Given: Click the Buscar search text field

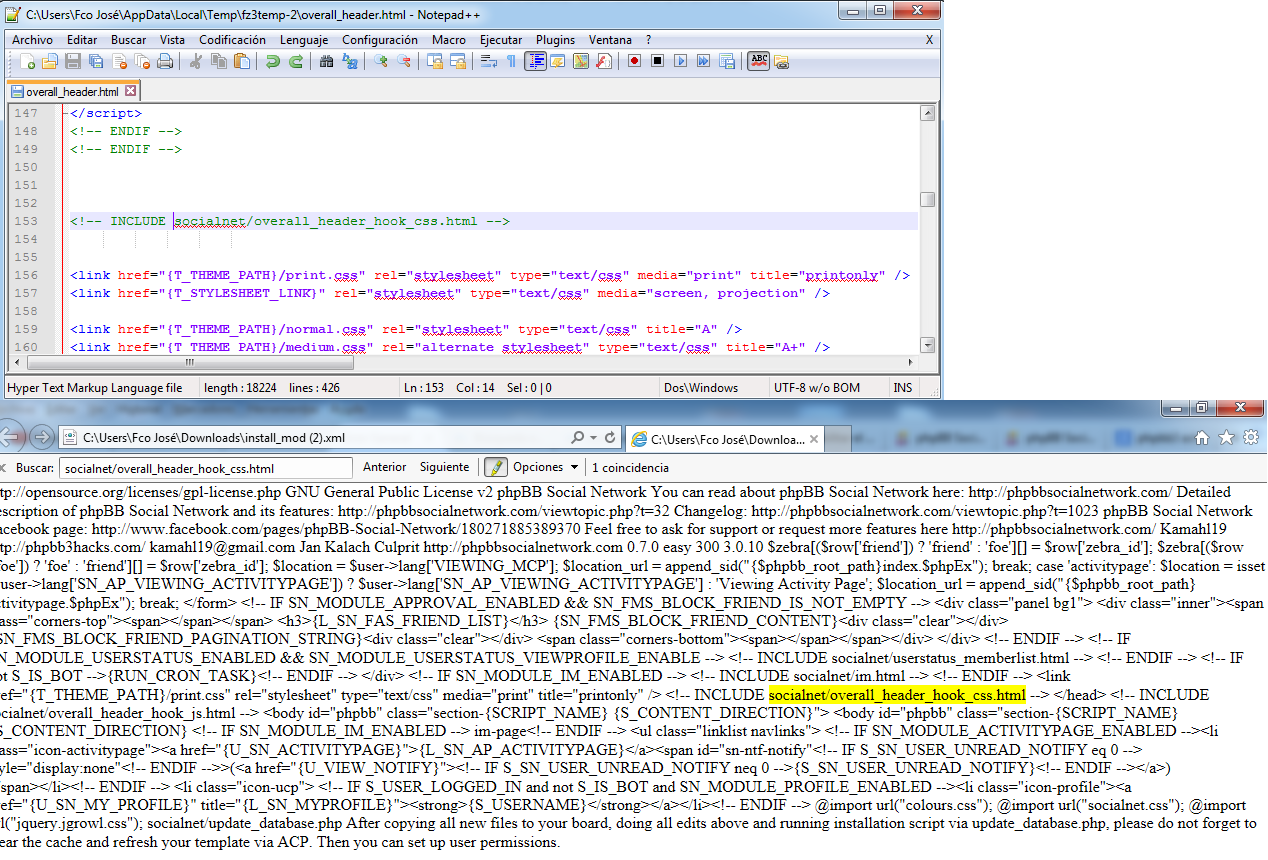Looking at the screenshot, I should (x=205, y=468).
